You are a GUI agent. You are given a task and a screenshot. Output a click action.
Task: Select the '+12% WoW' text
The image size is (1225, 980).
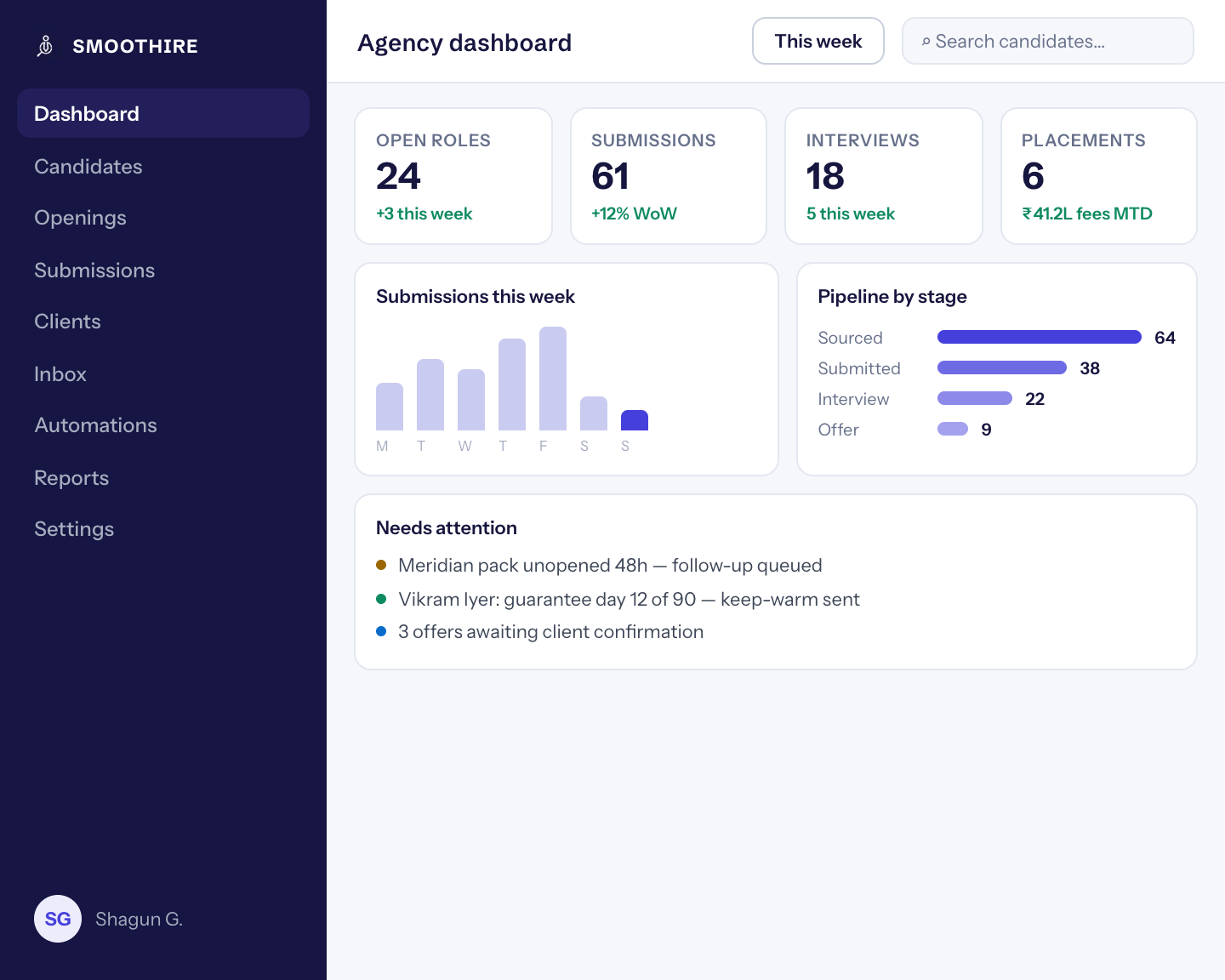click(x=634, y=214)
